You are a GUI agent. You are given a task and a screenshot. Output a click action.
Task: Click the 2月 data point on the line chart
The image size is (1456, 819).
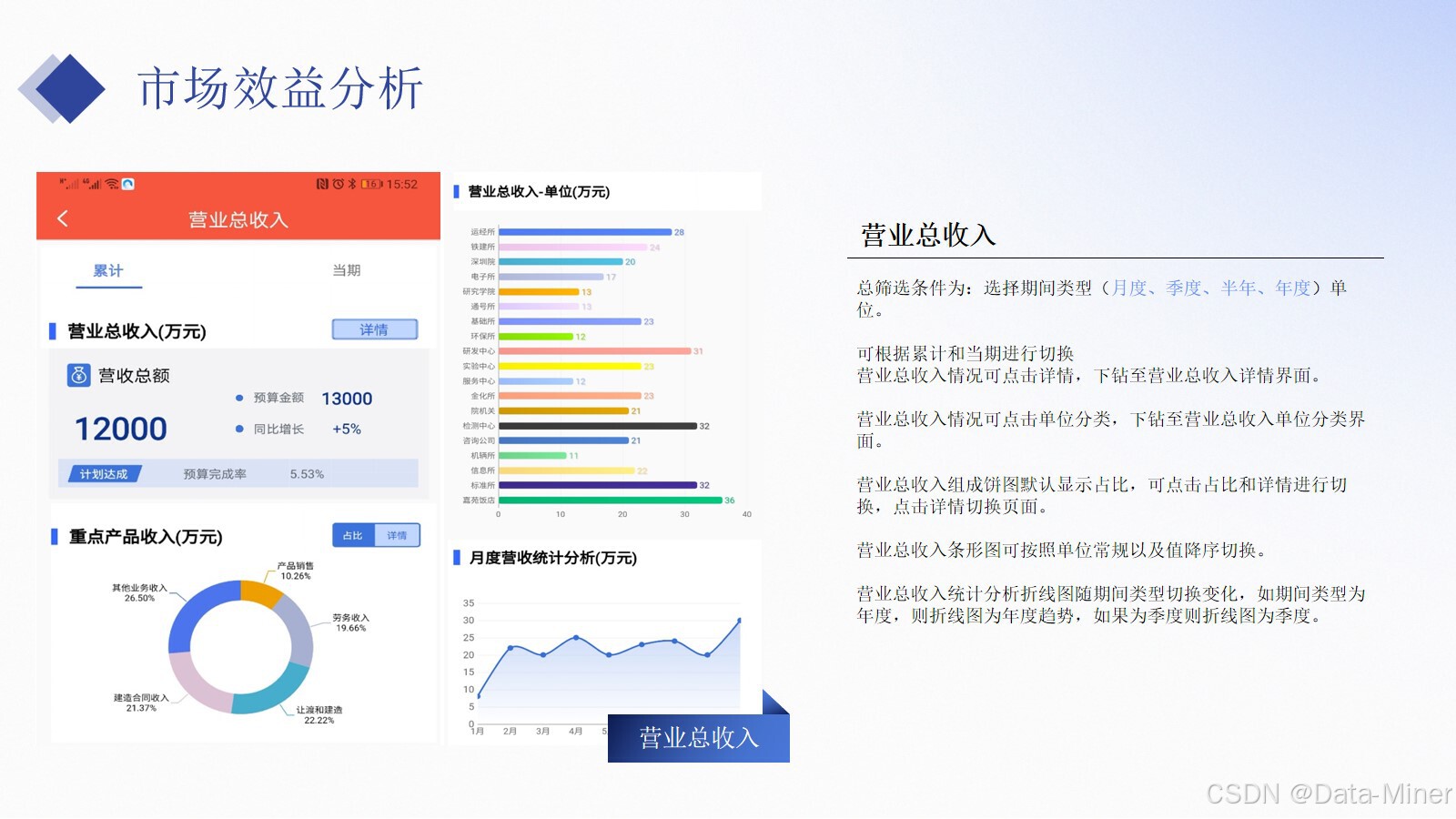(x=511, y=647)
